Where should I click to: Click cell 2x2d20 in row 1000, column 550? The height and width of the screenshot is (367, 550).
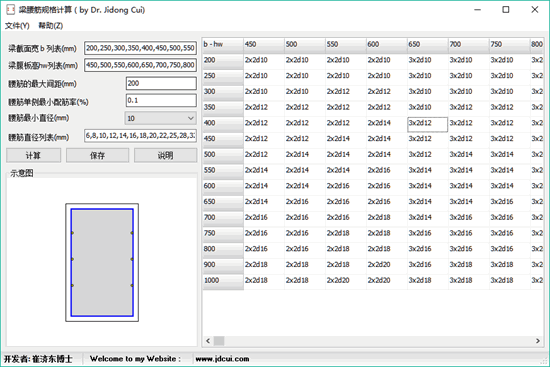(346, 282)
